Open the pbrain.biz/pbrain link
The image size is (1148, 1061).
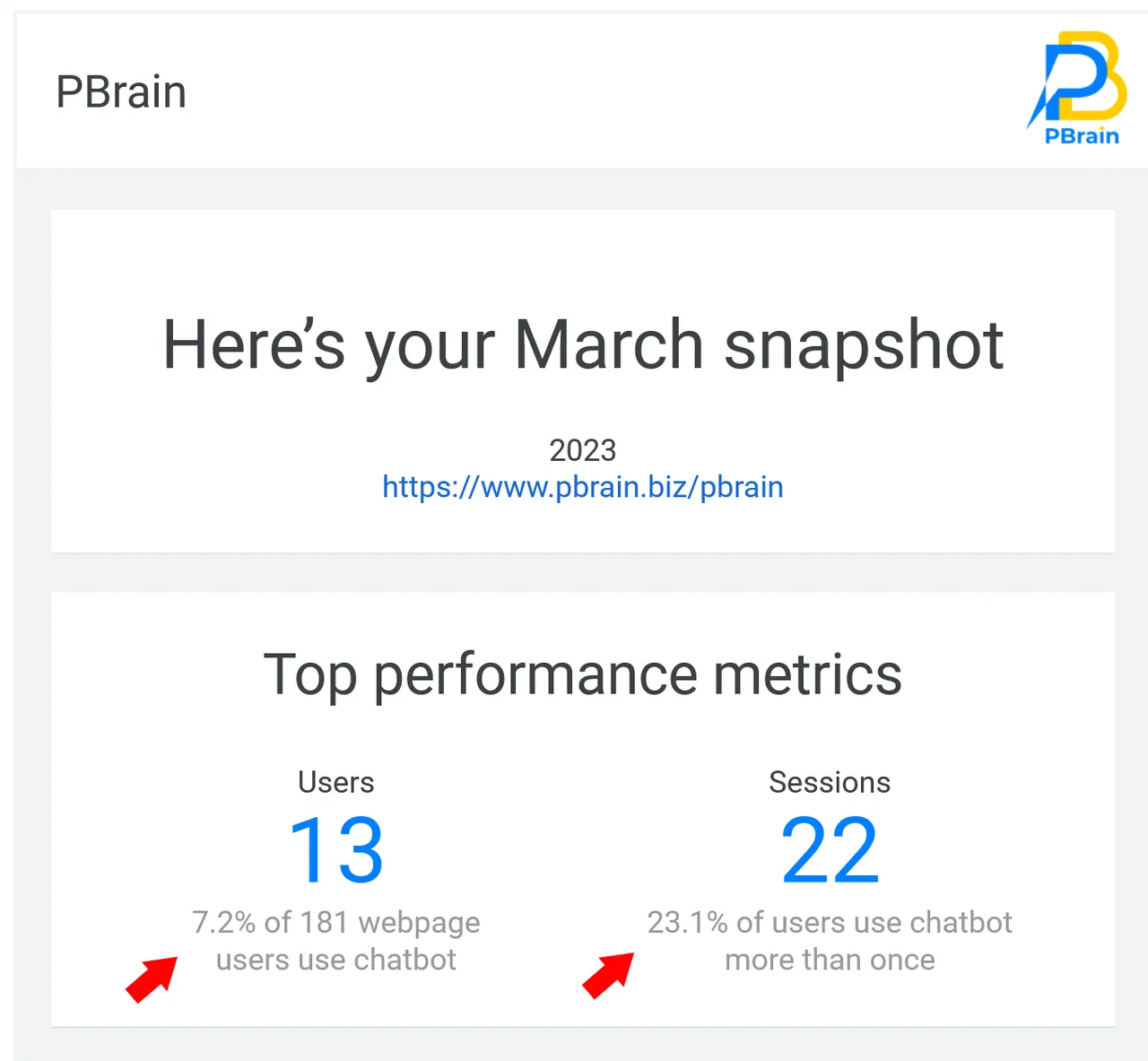pos(583,487)
